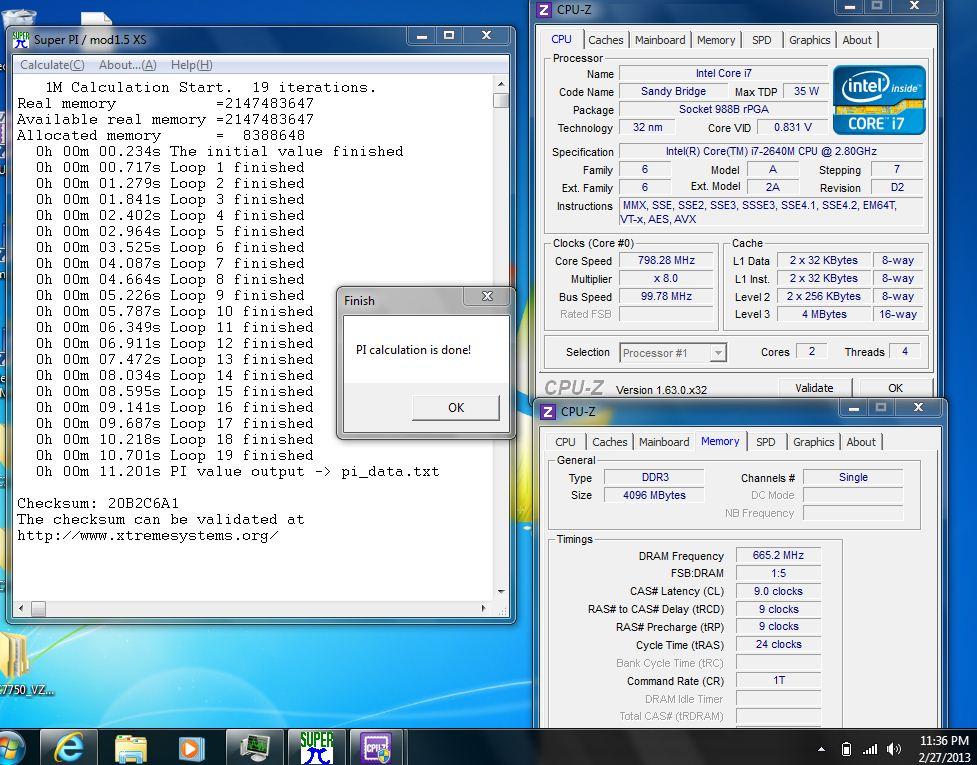Screen dimensions: 977x765
Task: Click memory Size 4096 MBytes value
Action: click(x=654, y=495)
